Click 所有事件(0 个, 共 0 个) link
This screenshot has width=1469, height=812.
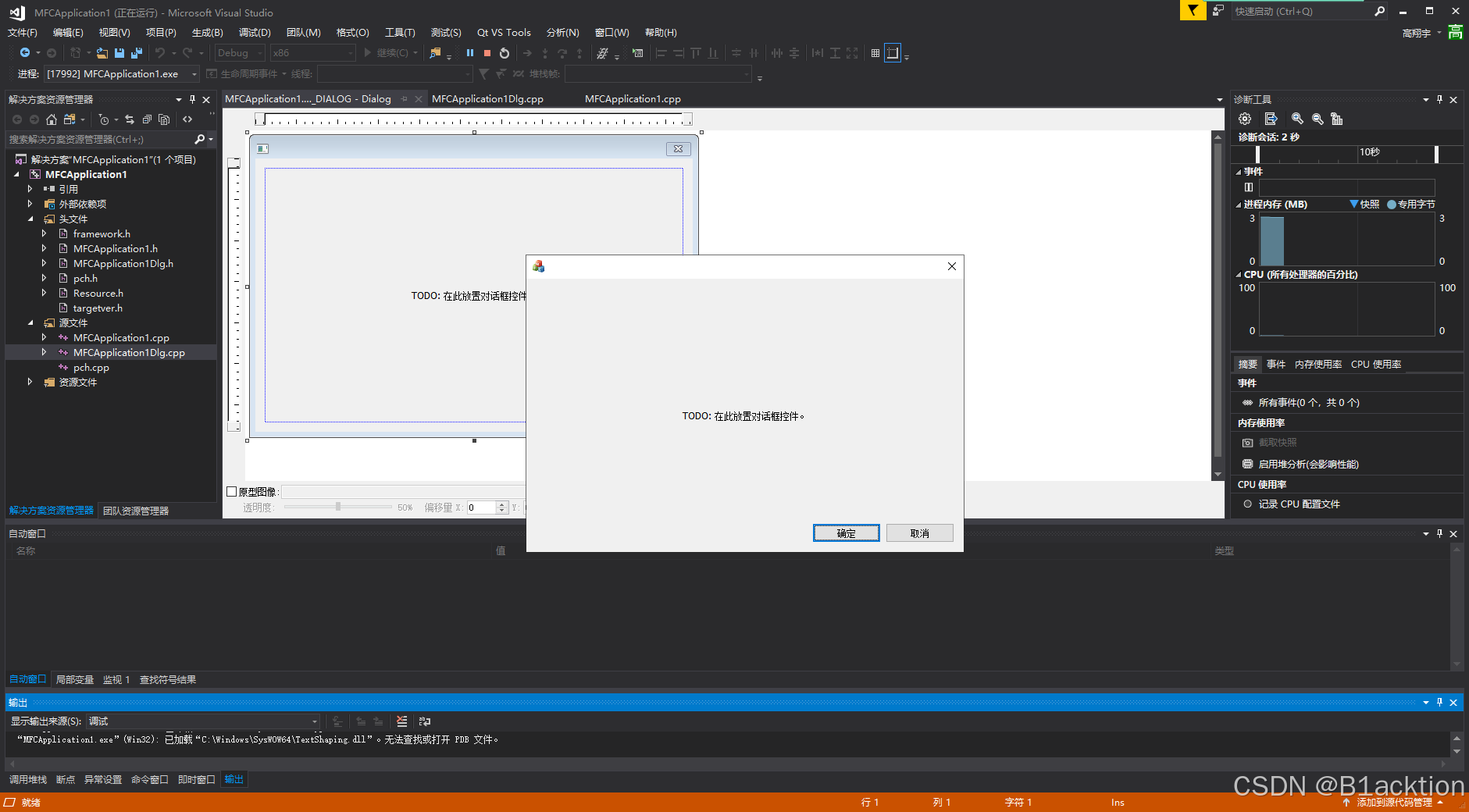click(x=1309, y=402)
